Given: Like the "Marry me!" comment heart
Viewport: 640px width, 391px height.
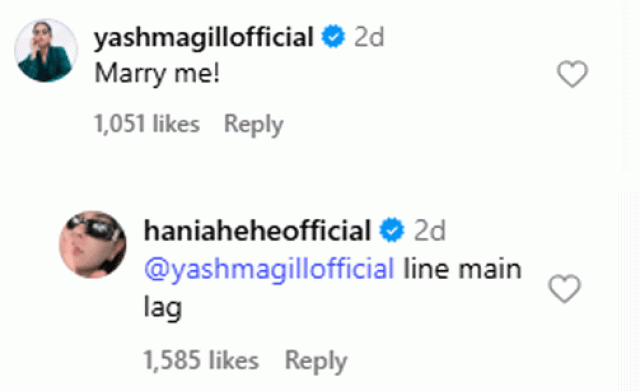Looking at the screenshot, I should click(572, 74).
